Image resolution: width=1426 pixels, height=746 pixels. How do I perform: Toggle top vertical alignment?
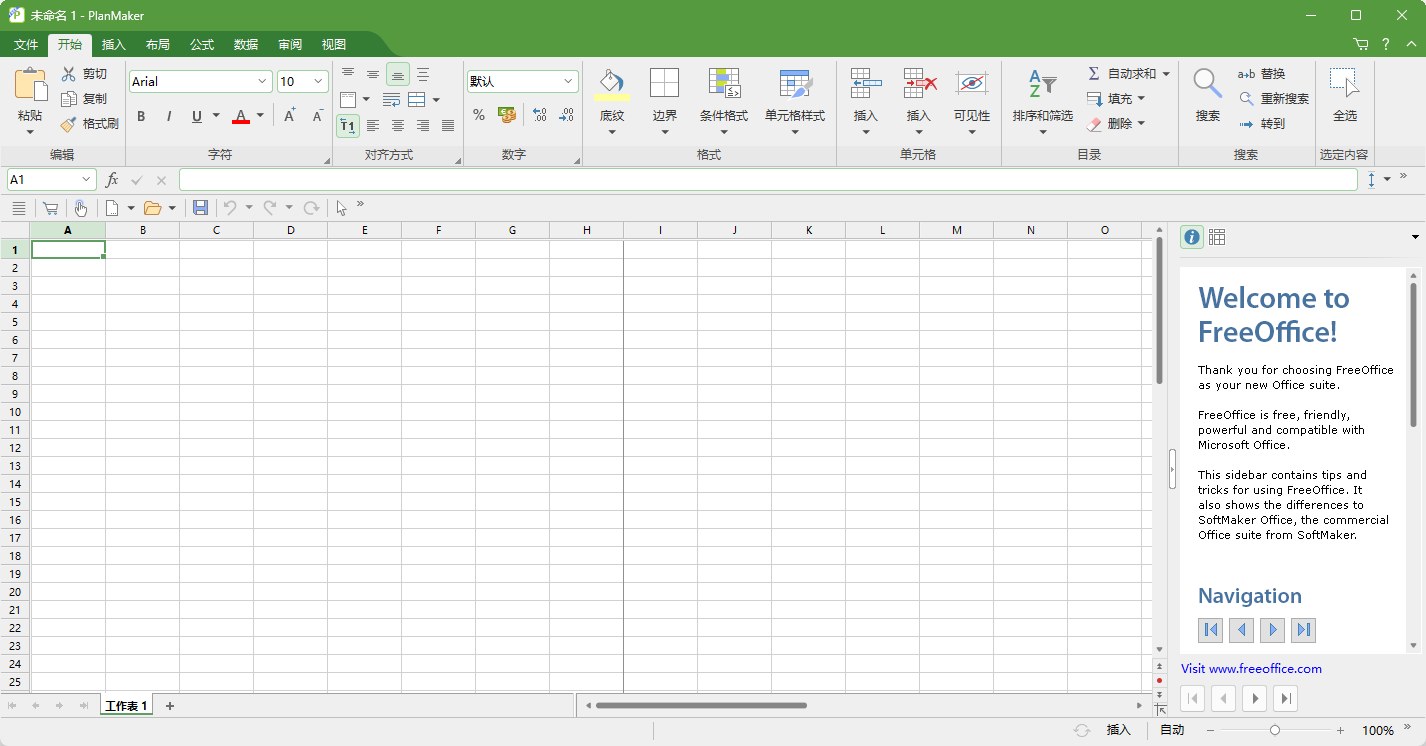click(x=347, y=74)
